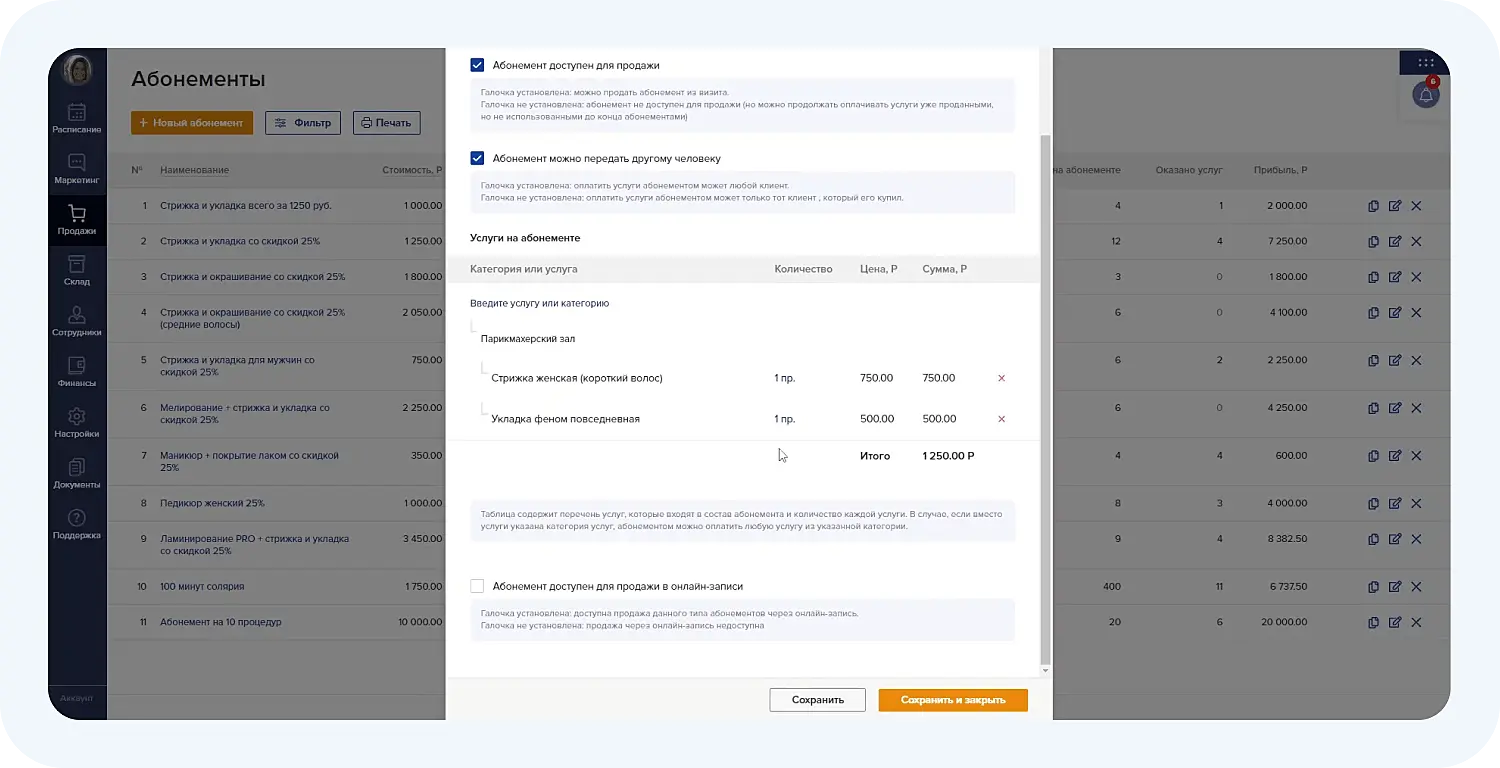The image size is (1500, 768).
Task: Click user avatar in sidebar
Action: tap(77, 70)
